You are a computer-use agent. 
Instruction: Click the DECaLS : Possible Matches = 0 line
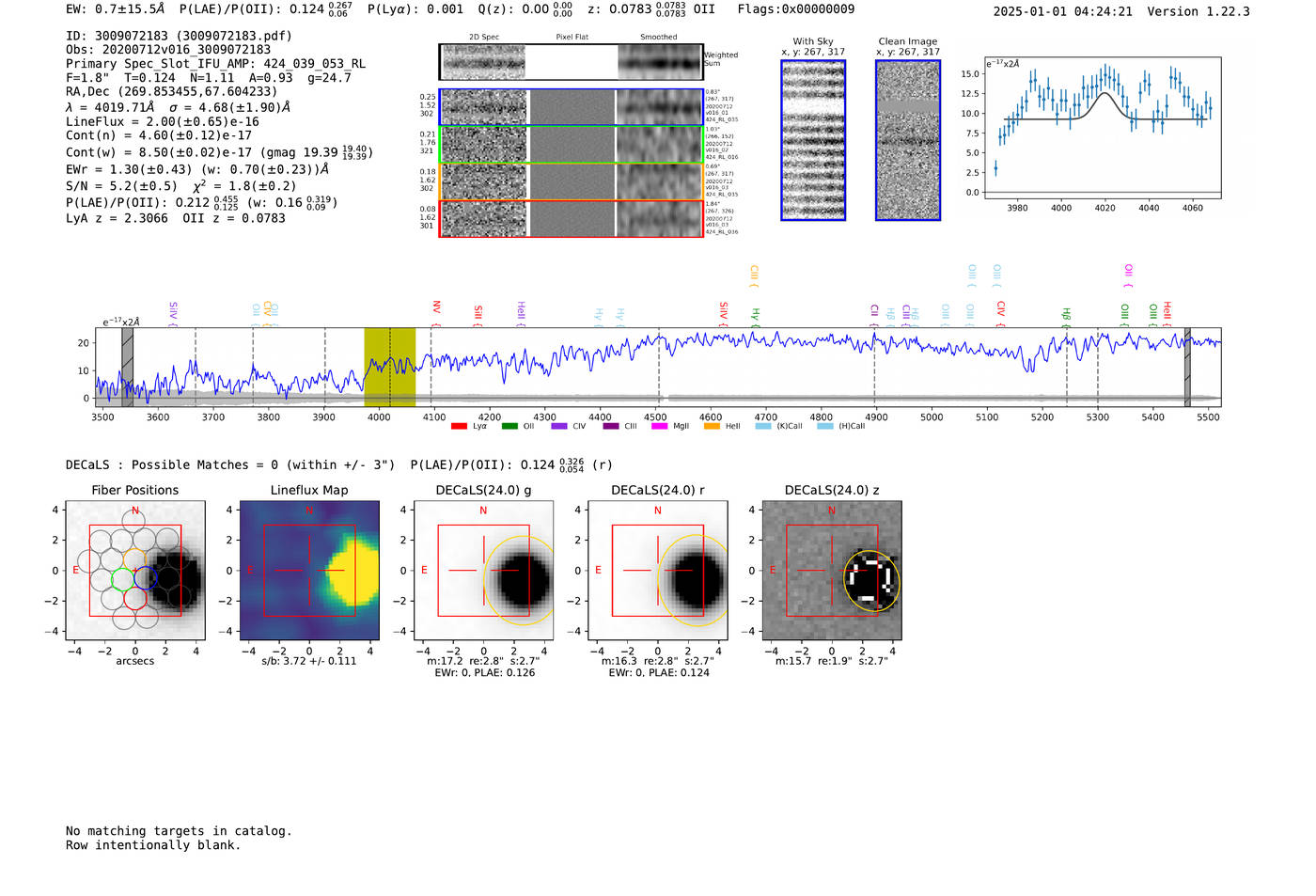(230, 464)
